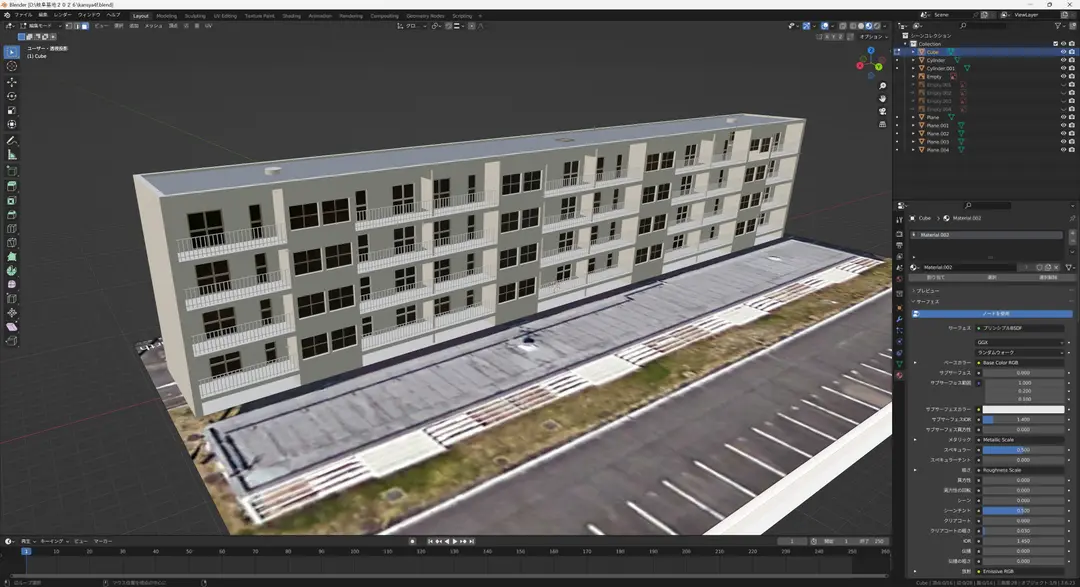Switch to the Modeling workspace tab
The width and height of the screenshot is (1080, 587).
pos(167,16)
